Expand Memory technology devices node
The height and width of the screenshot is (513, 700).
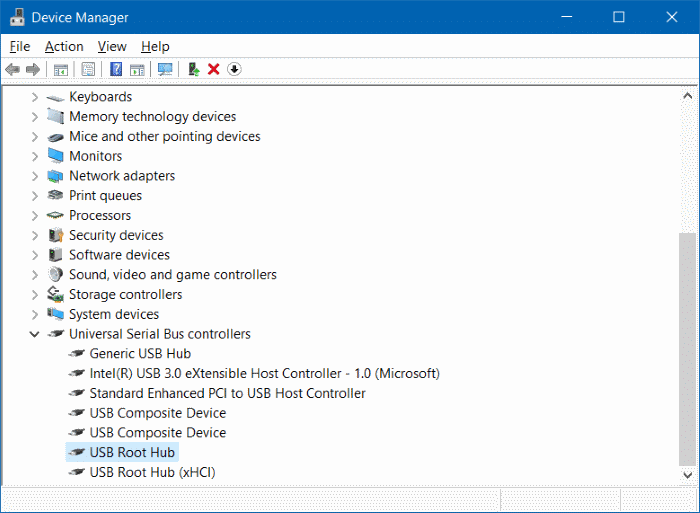click(35, 117)
